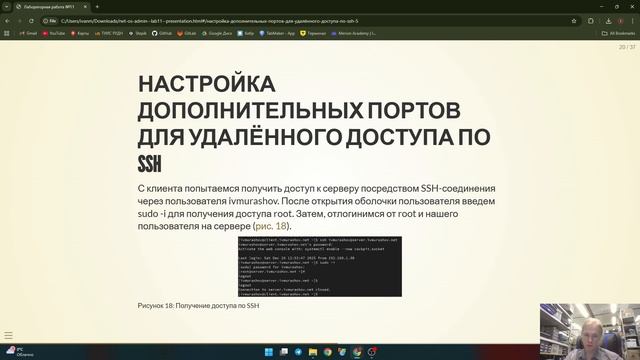The image size is (640, 360).
Task: Expand the tab search dropdown arrow
Action: 7,7
